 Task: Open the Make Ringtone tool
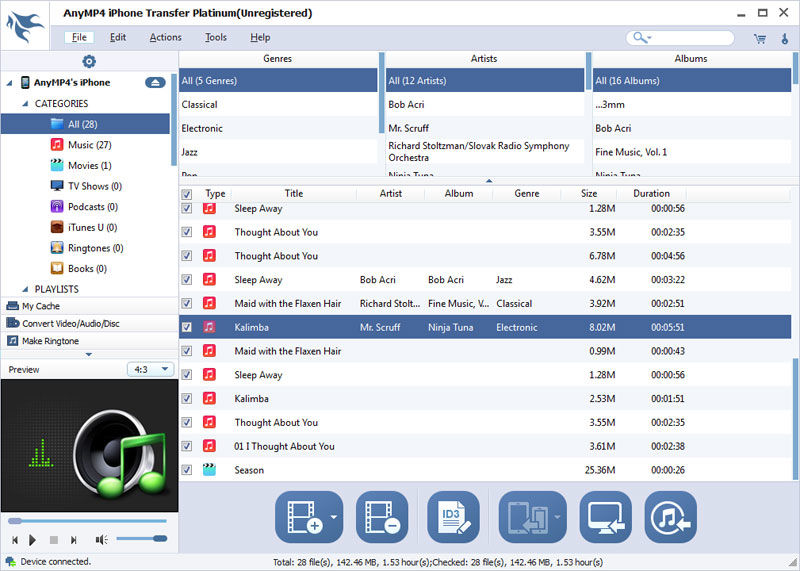coord(89,341)
